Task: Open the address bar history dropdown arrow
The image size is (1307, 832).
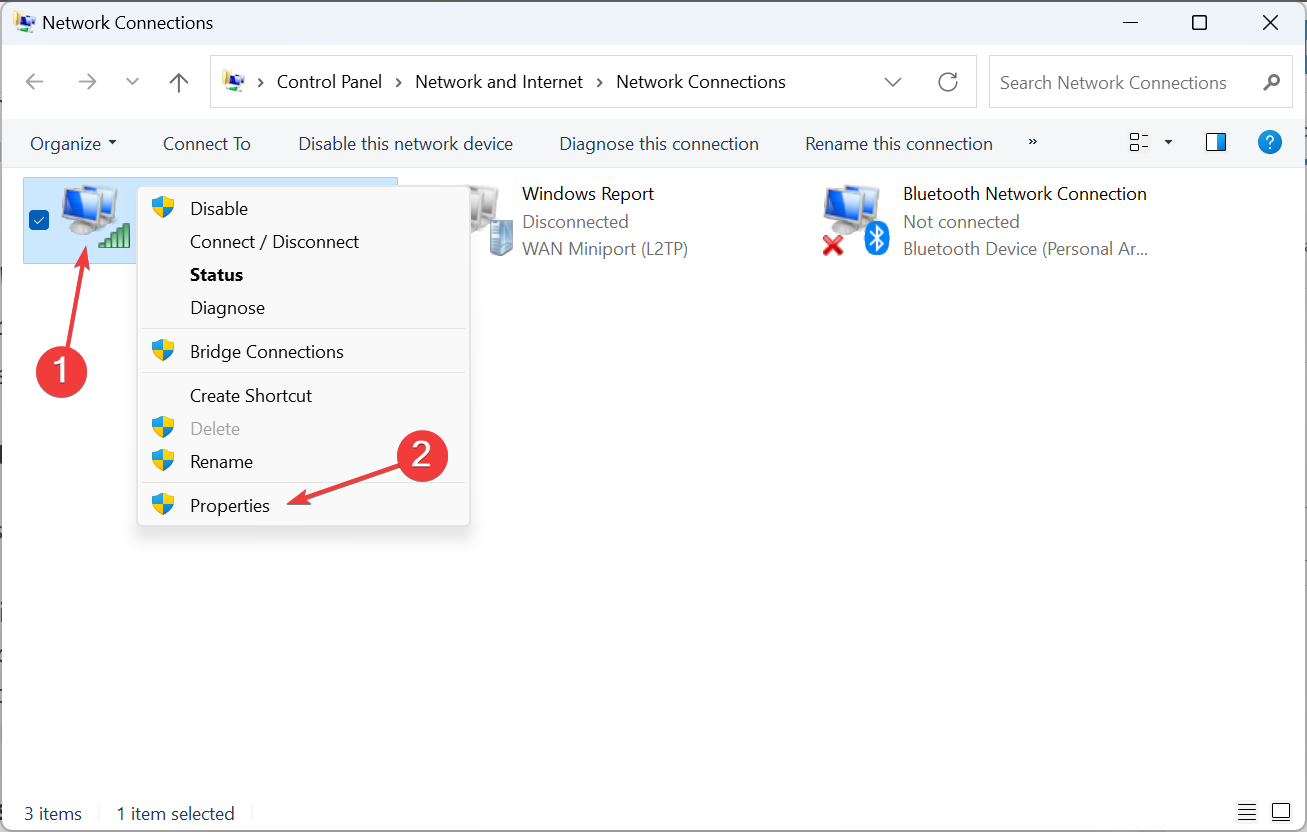Action: click(x=893, y=82)
